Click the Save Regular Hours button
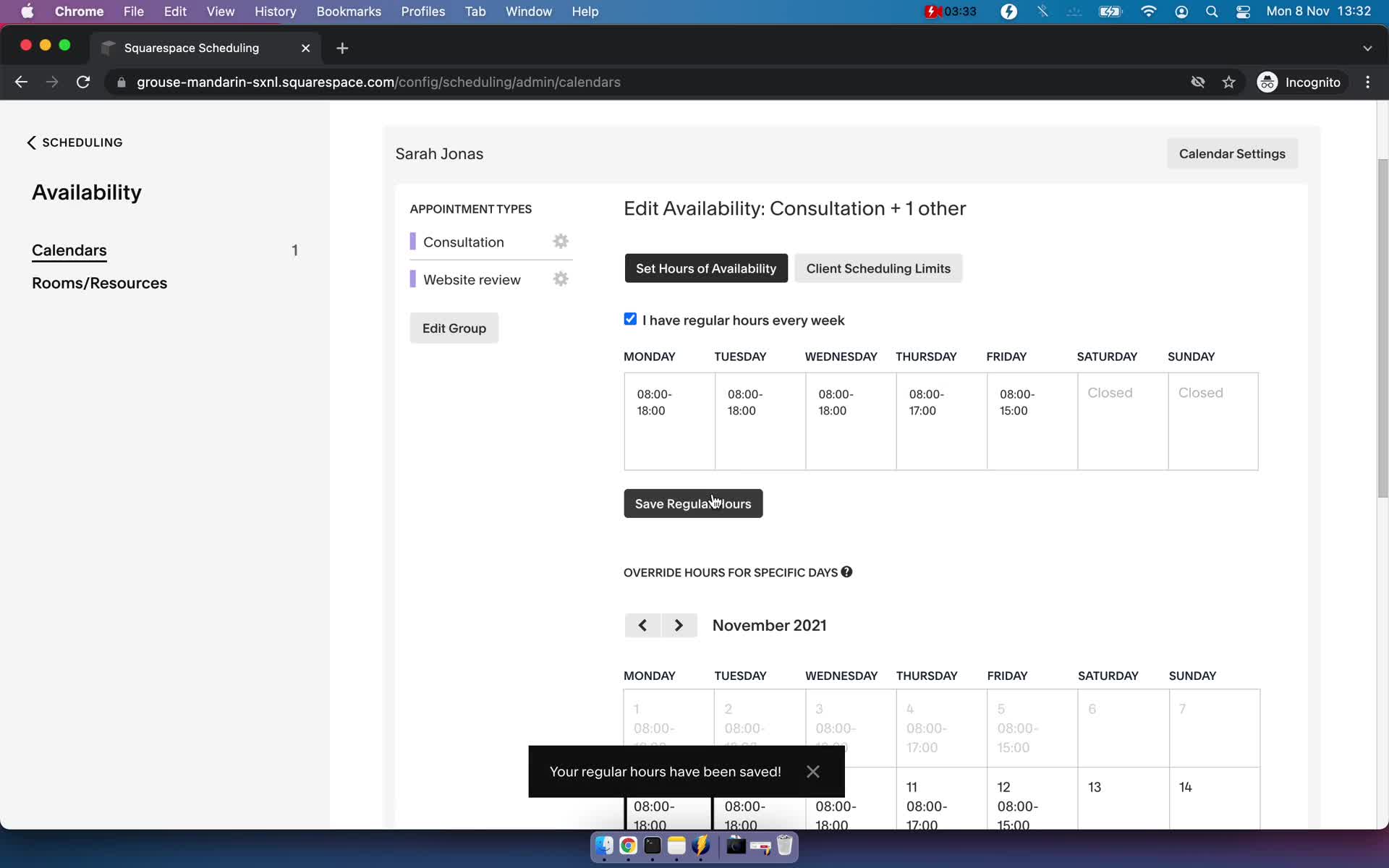This screenshot has width=1389, height=868. click(x=693, y=503)
